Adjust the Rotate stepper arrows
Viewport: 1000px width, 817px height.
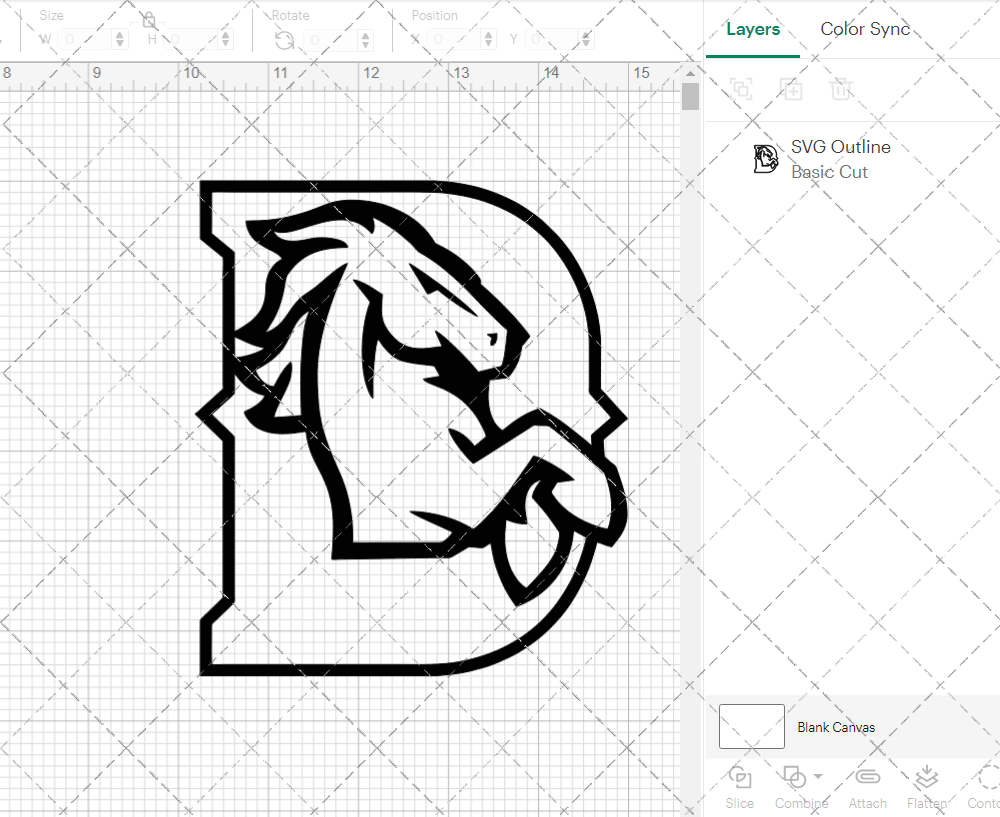[x=365, y=40]
